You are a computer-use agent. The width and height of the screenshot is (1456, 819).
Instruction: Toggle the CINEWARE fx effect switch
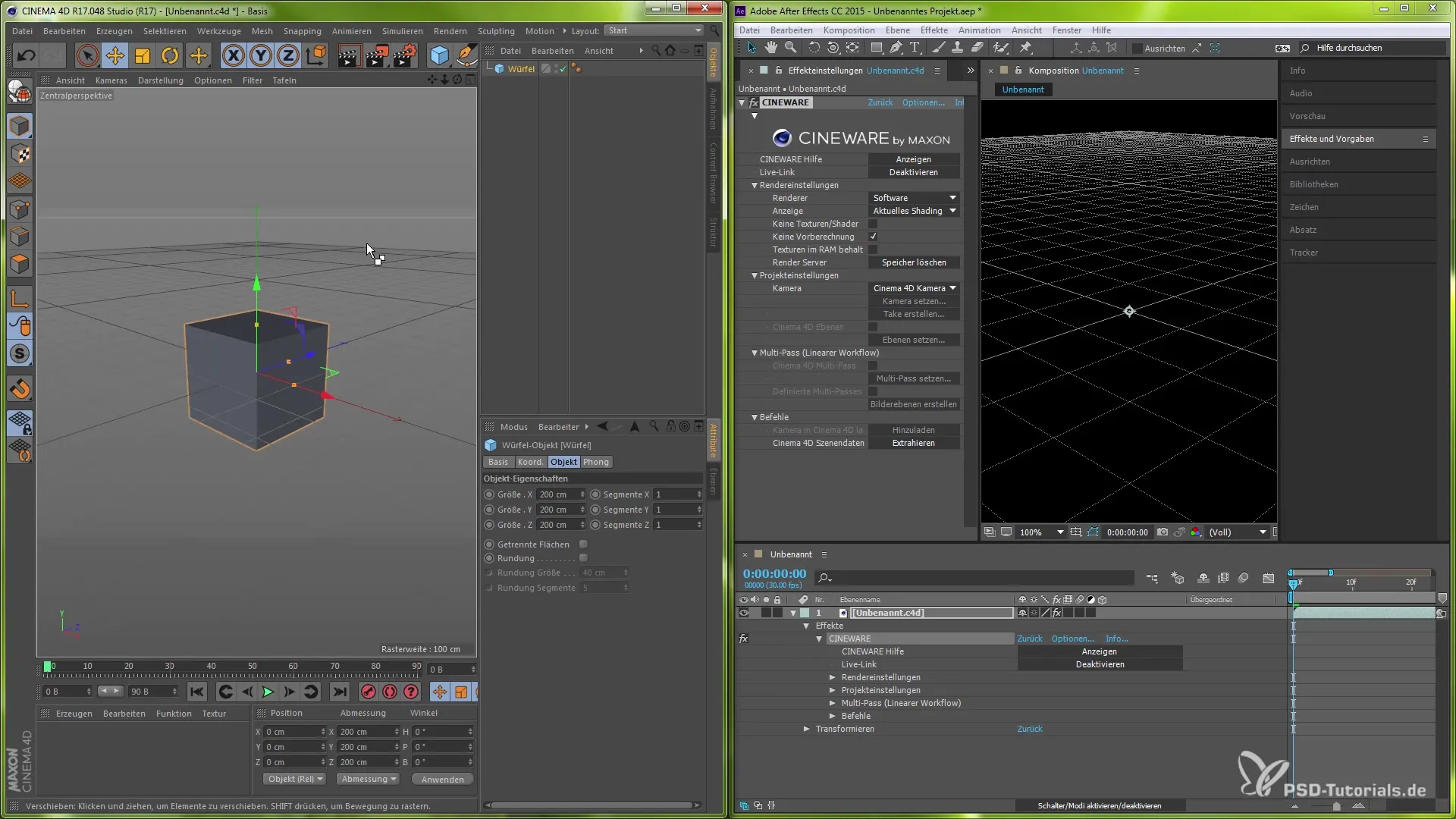[x=744, y=639]
